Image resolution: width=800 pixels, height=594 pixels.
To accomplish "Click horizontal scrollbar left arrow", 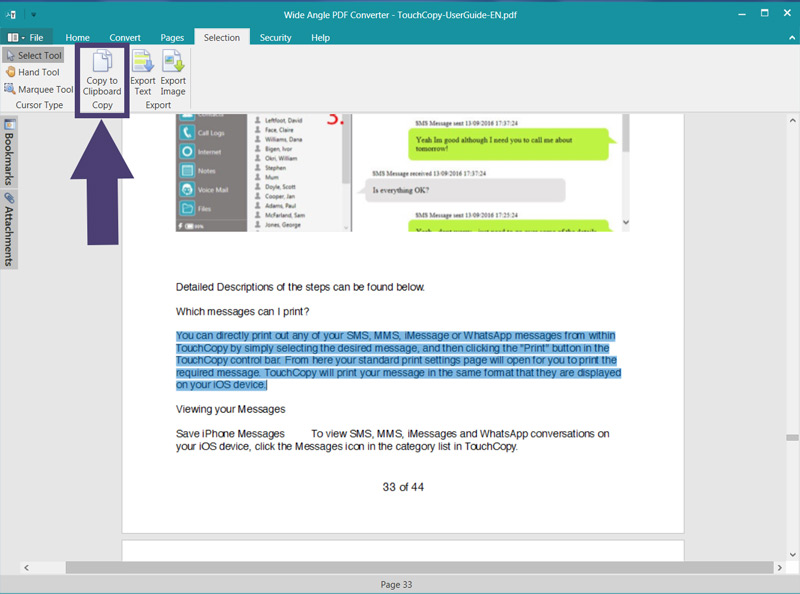I will (x=27, y=567).
